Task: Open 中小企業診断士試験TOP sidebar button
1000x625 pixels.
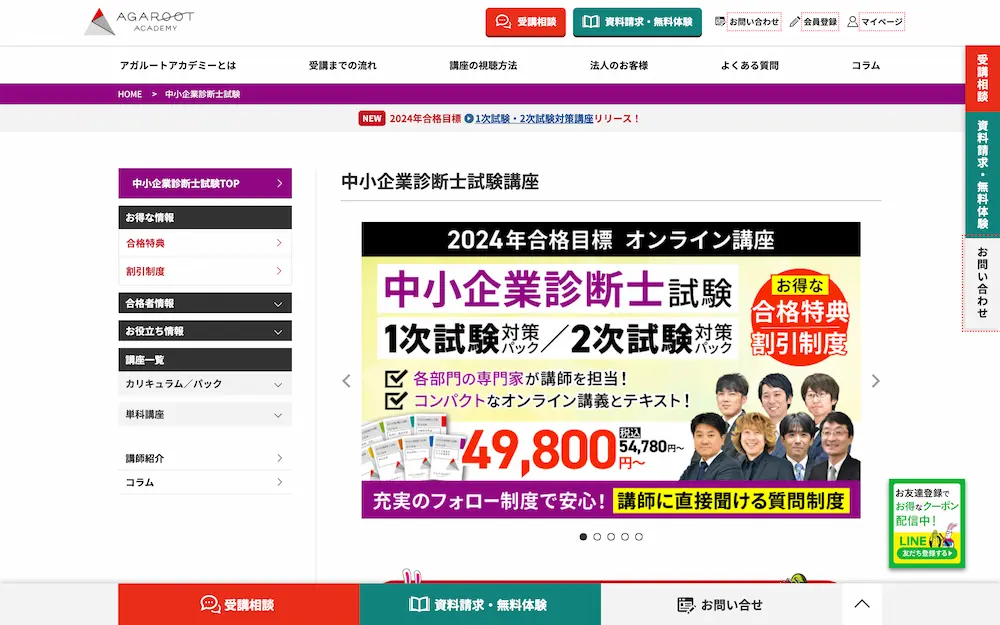Action: [205, 184]
